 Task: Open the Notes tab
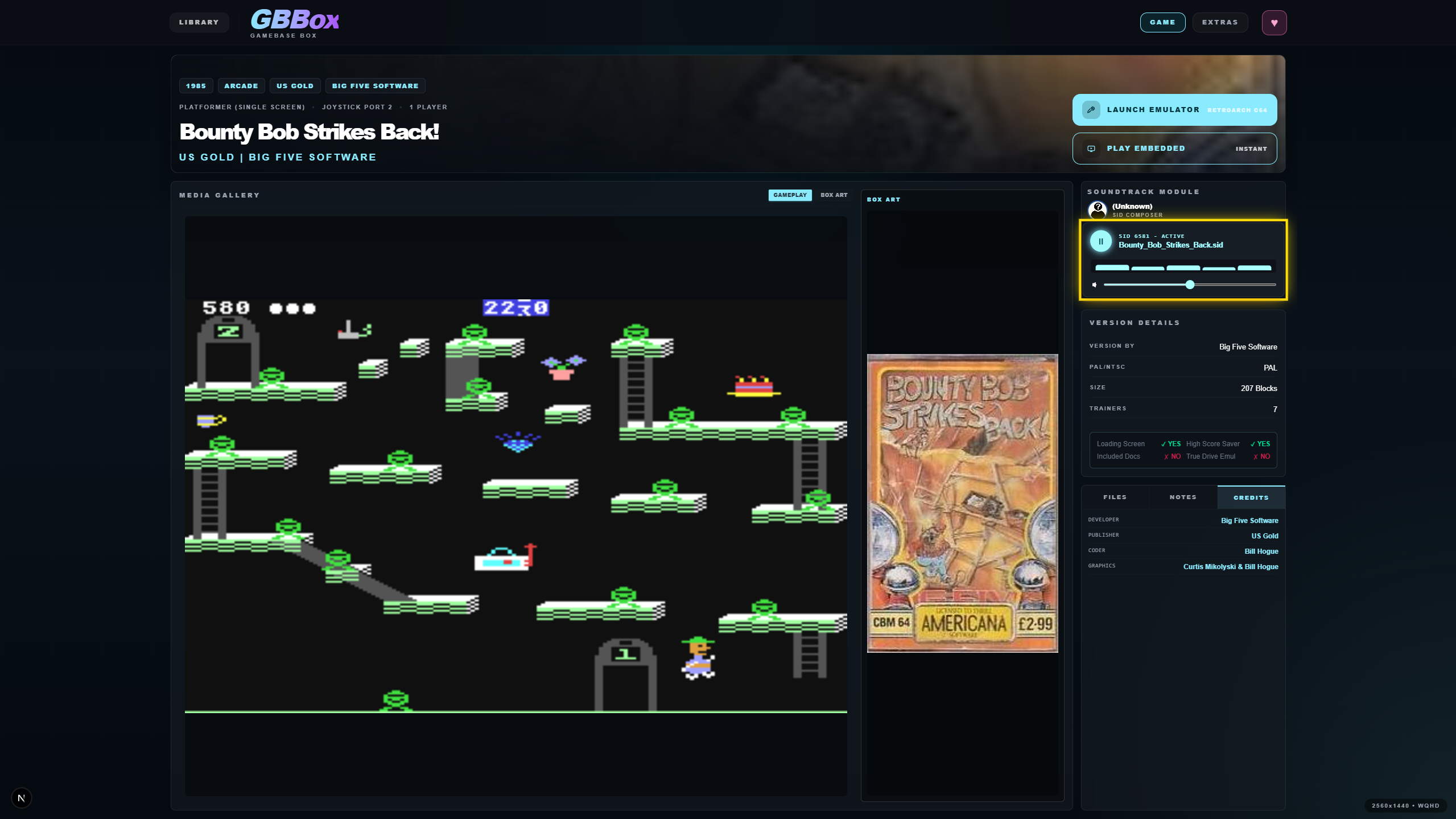coord(1182,497)
